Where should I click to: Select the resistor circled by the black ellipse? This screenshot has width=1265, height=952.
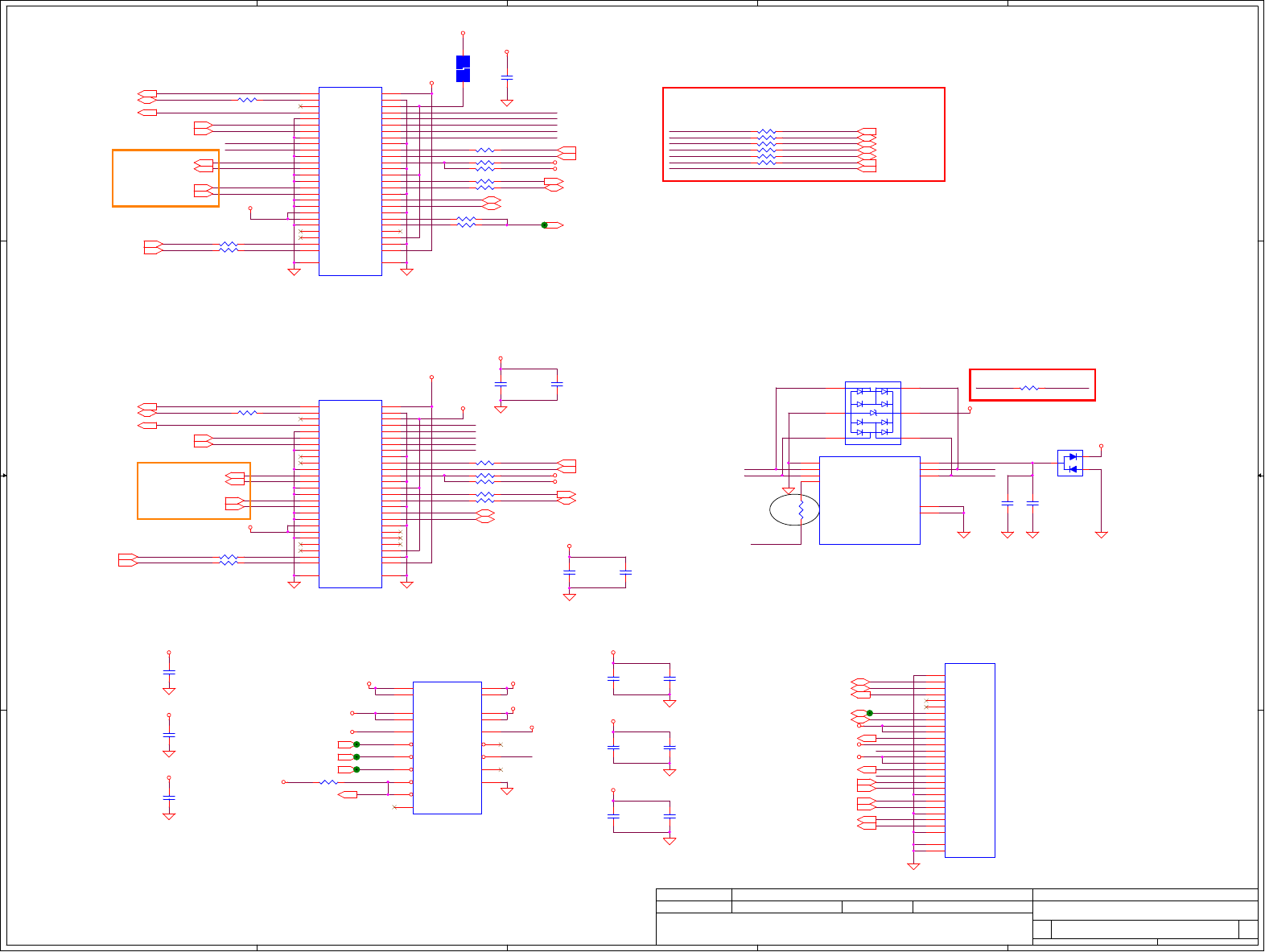[801, 509]
